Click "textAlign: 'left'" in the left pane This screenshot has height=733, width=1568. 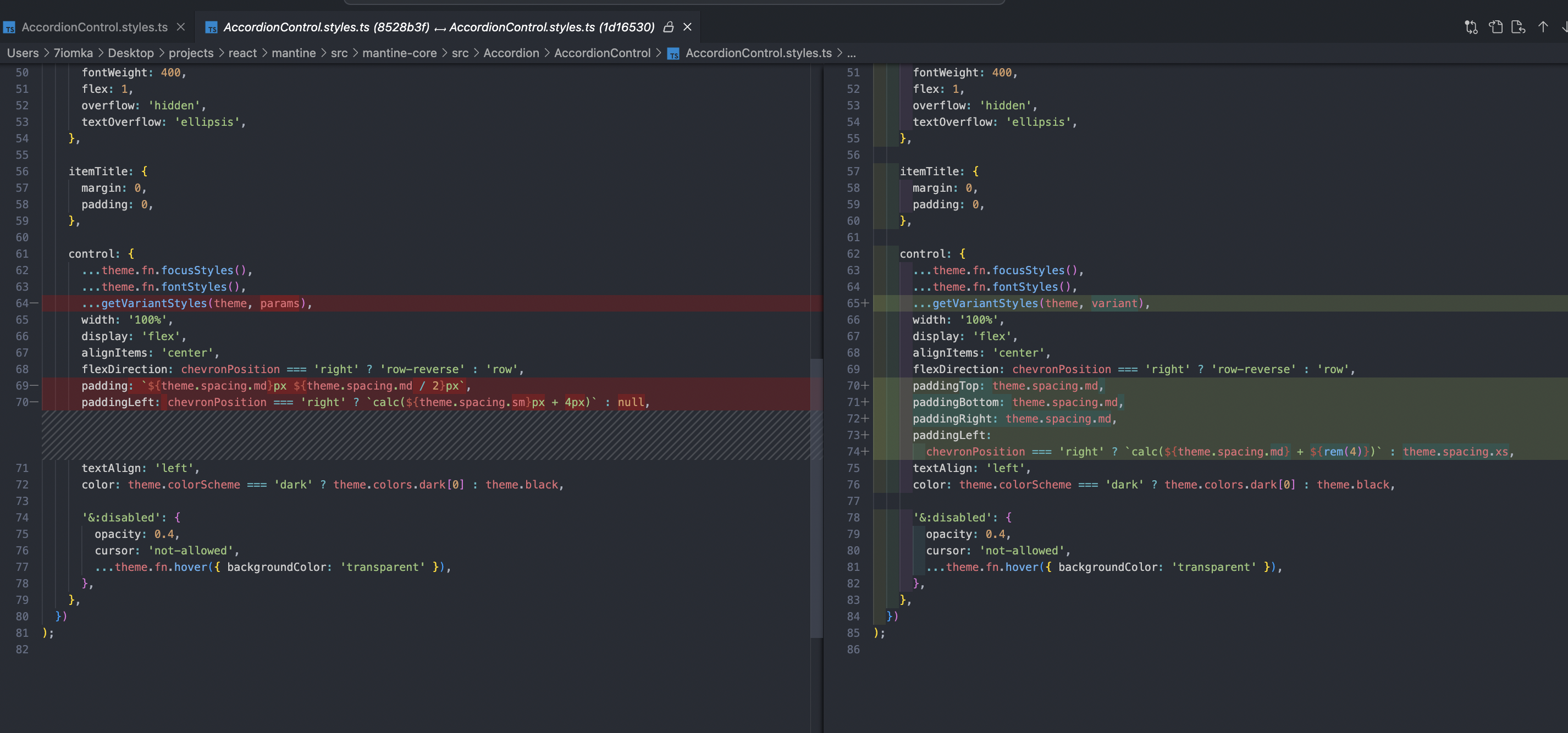(137, 468)
